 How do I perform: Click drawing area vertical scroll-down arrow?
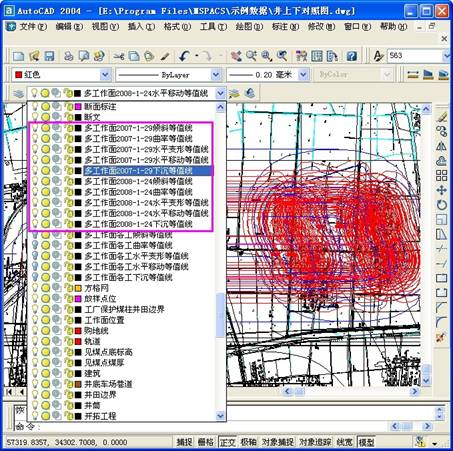(426, 380)
